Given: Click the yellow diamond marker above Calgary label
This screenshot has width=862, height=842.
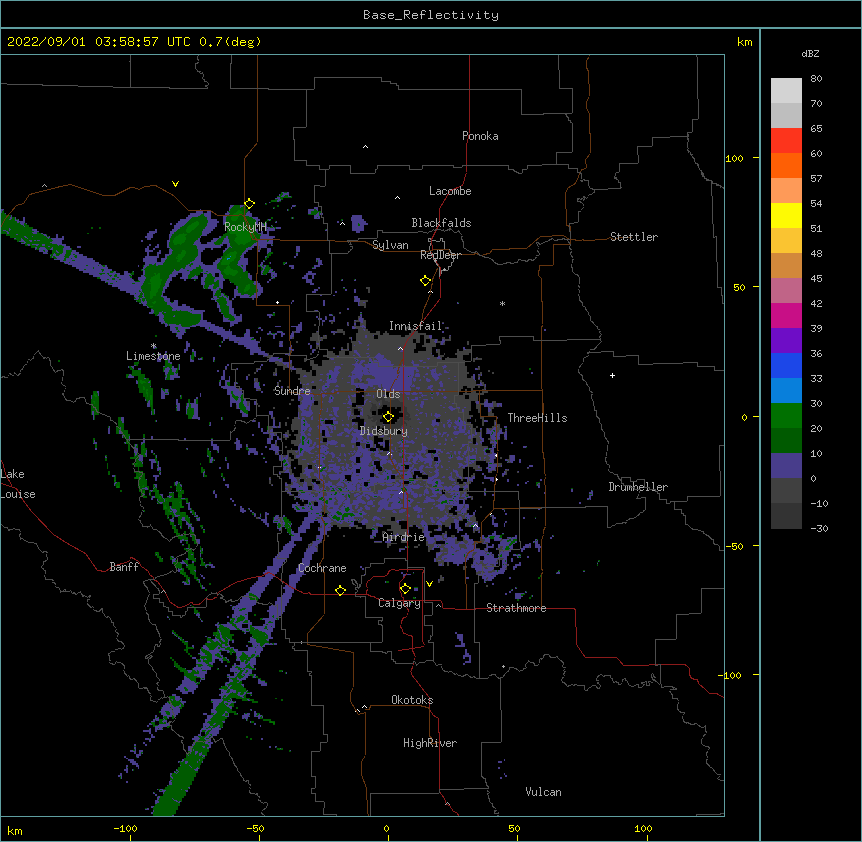Looking at the screenshot, I should (x=405, y=589).
